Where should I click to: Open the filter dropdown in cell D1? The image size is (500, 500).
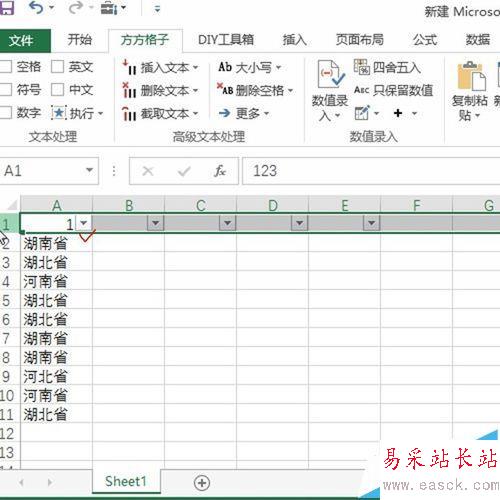[300, 223]
